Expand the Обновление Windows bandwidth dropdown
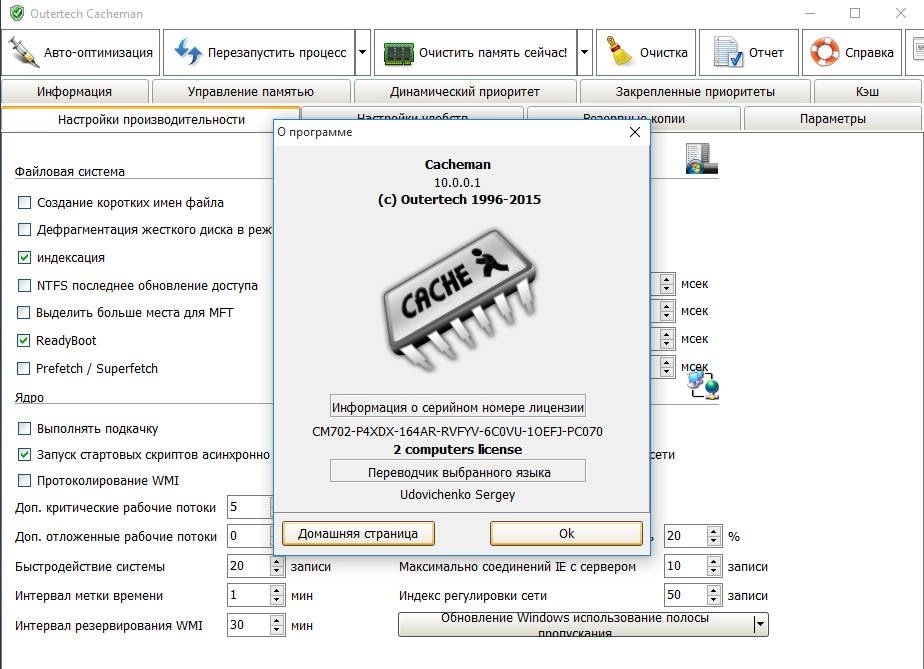 760,624
